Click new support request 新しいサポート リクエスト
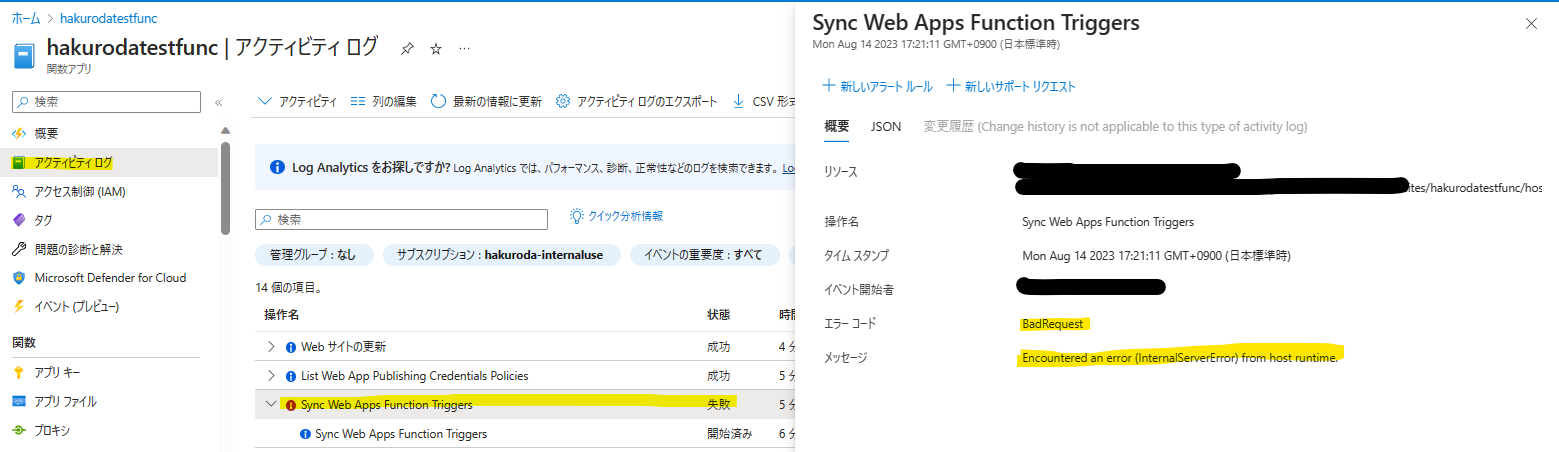 [x=1011, y=87]
